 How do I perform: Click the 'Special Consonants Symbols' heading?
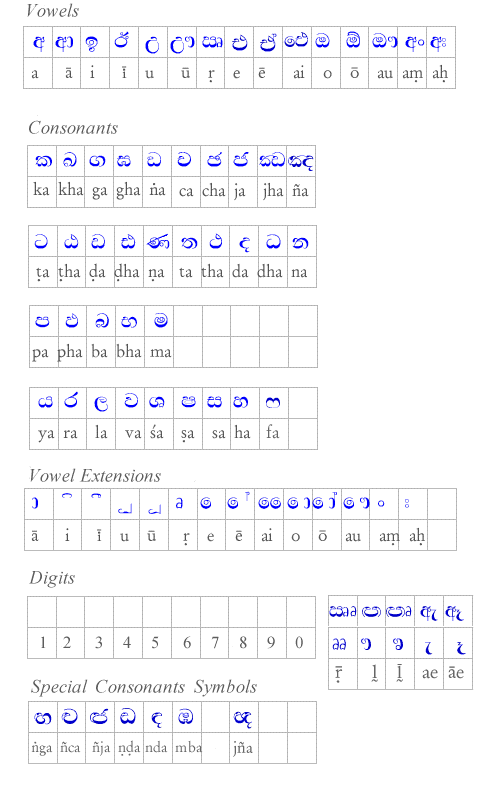pos(144,687)
